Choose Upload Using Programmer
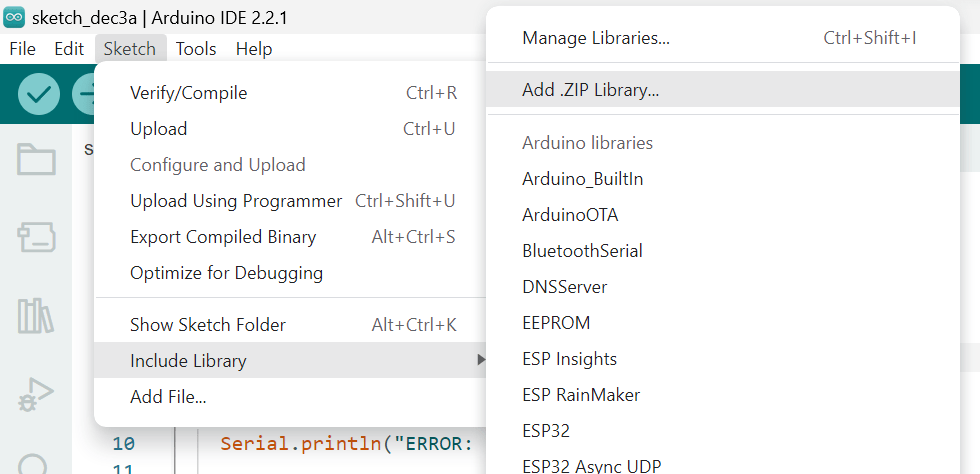Viewport: 980px width, 474px height. click(290, 201)
